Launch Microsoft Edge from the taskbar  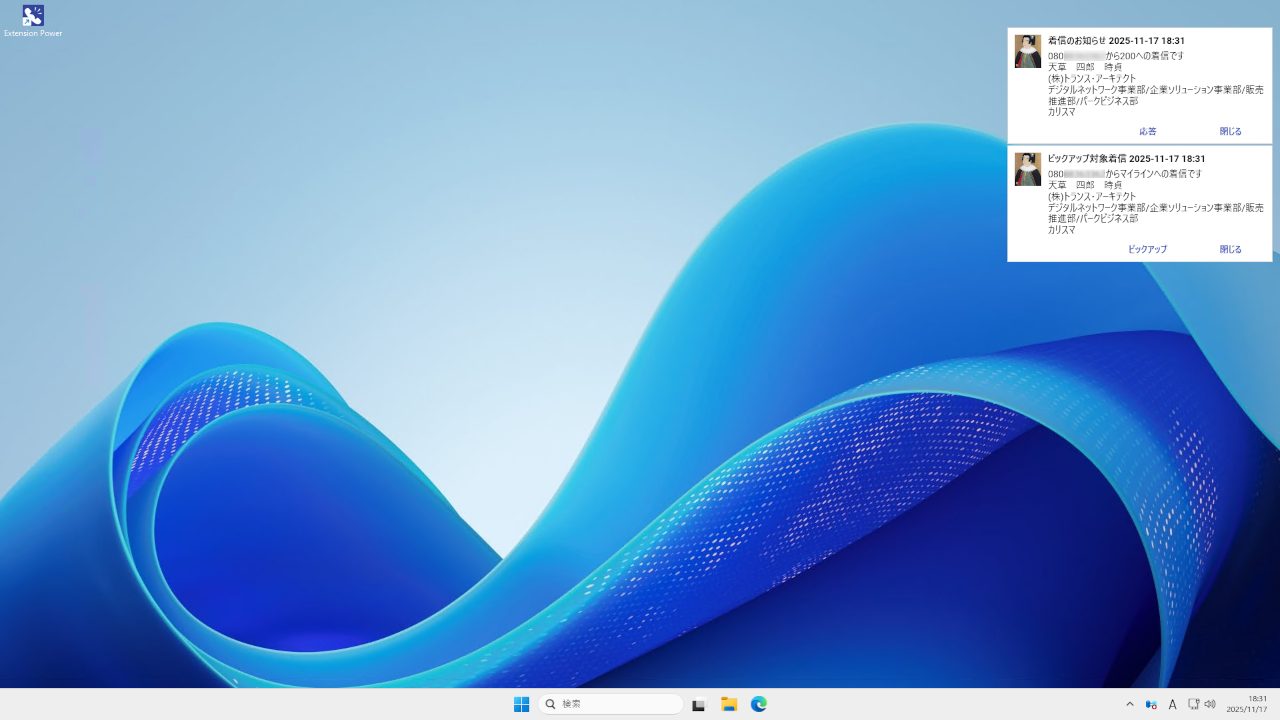[x=759, y=703]
